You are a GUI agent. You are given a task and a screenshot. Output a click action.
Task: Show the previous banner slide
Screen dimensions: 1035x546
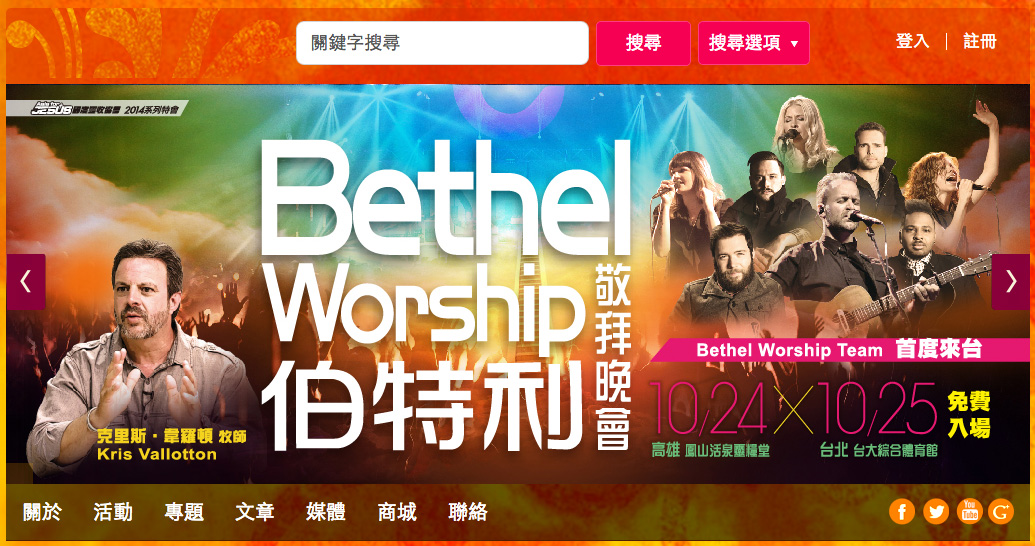[26, 282]
